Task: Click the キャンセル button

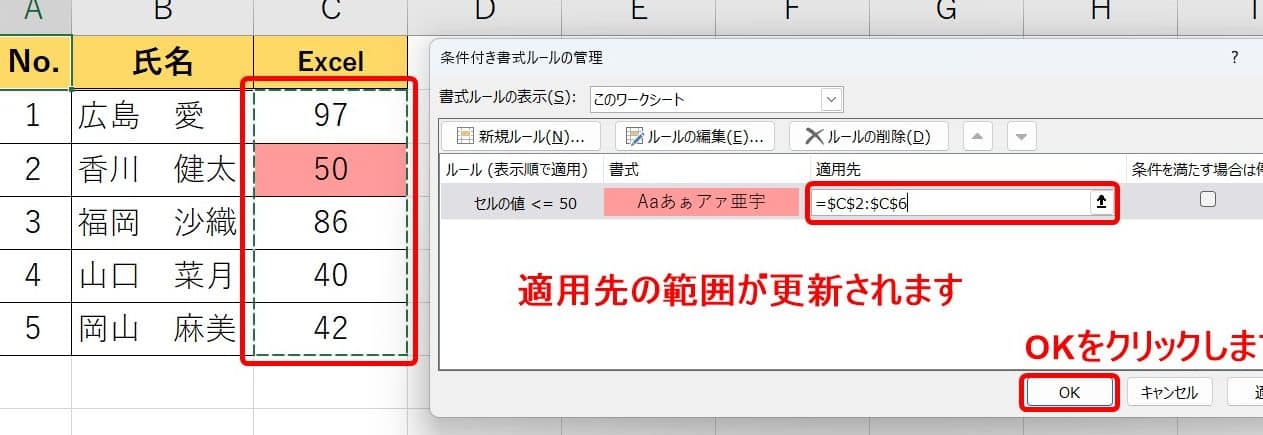Action: pyautogui.click(x=1169, y=393)
